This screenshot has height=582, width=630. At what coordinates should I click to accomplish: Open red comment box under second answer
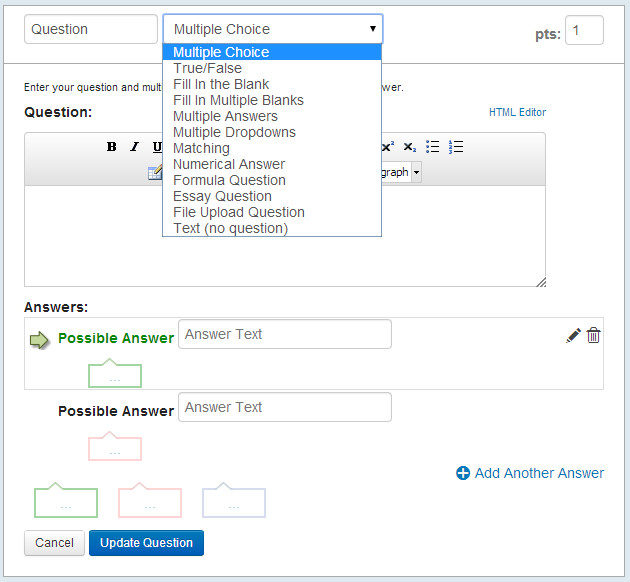click(115, 446)
